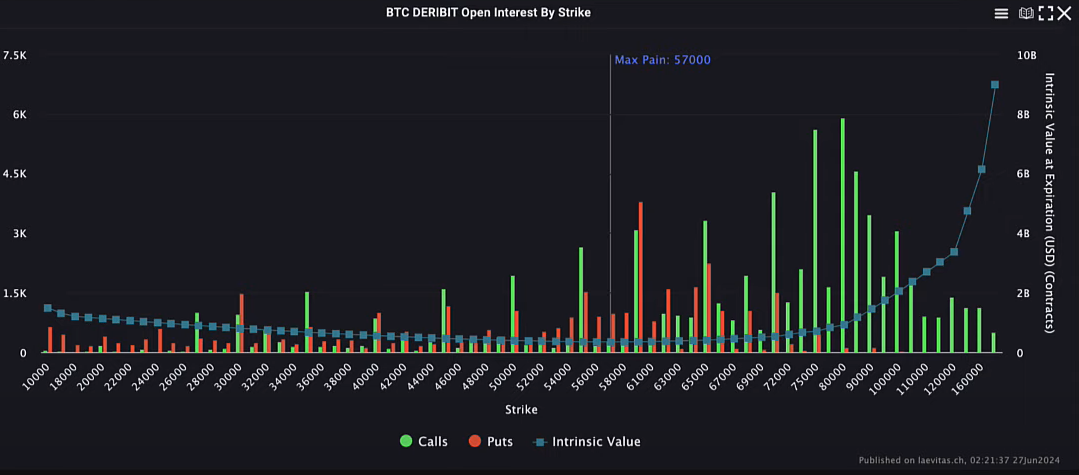1079x475 pixels.
Task: Open the hamburger chart menu
Action: click(x=1001, y=13)
